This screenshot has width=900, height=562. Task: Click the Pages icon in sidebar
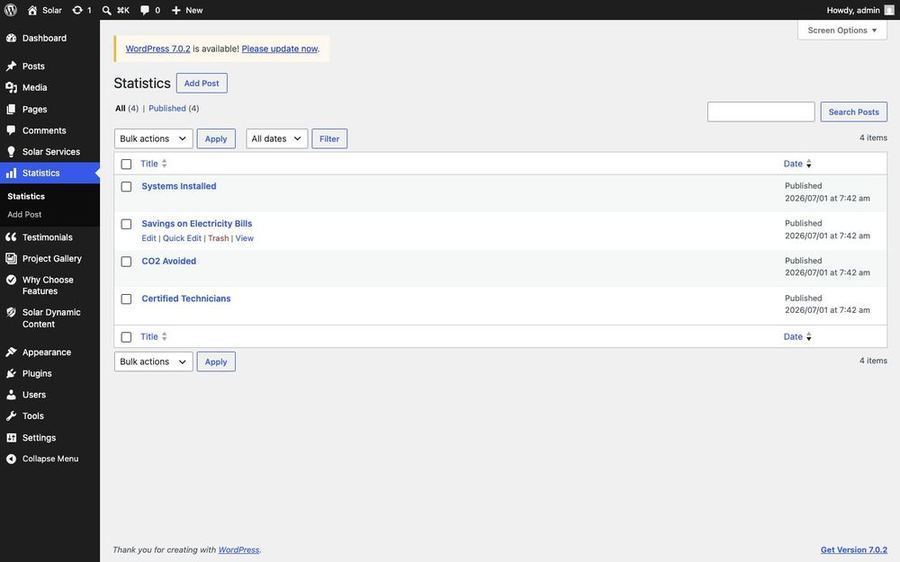[x=11, y=109]
